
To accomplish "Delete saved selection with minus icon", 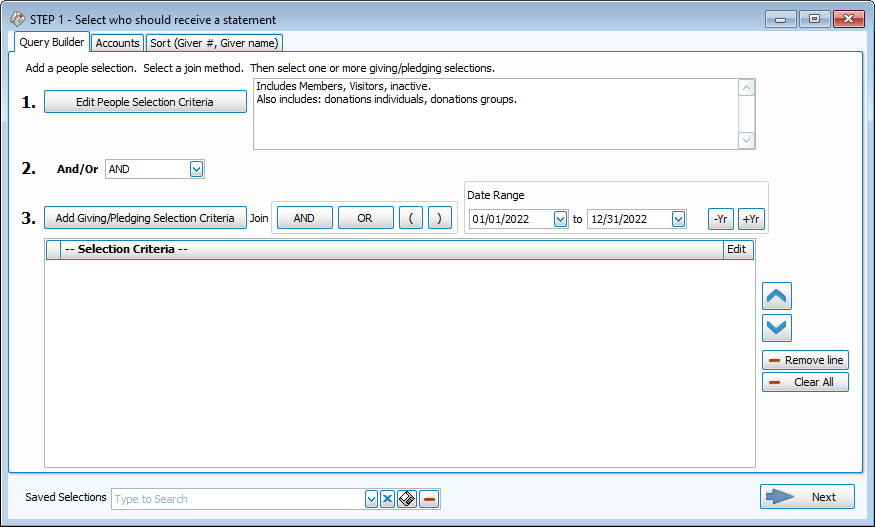I will click(429, 499).
